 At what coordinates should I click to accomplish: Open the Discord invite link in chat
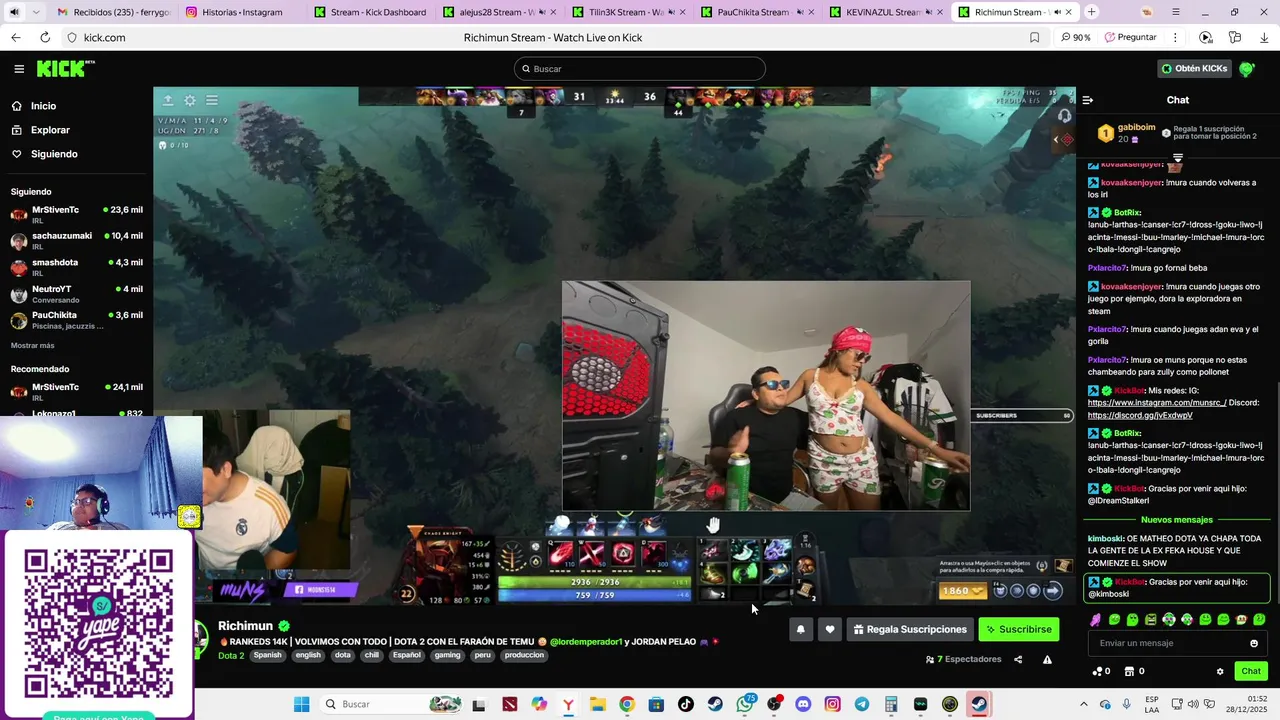(x=1140, y=415)
